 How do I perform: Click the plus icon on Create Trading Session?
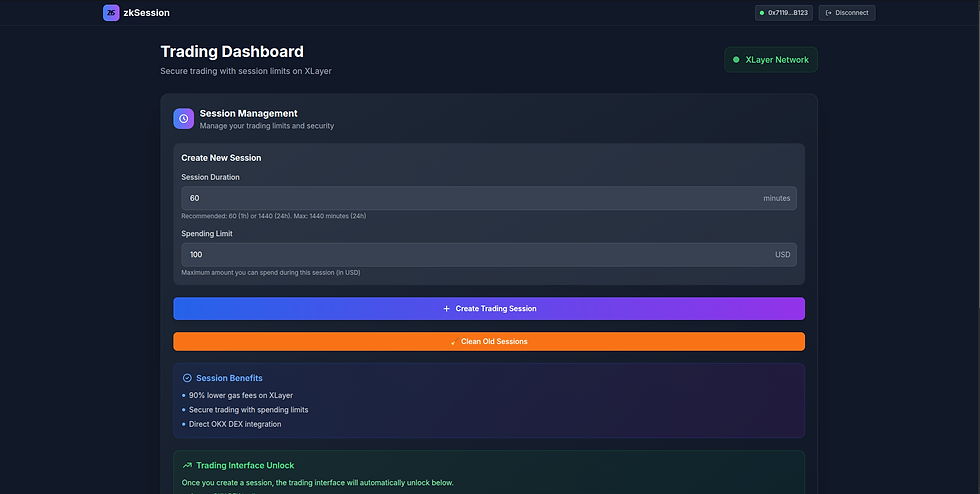tap(447, 309)
